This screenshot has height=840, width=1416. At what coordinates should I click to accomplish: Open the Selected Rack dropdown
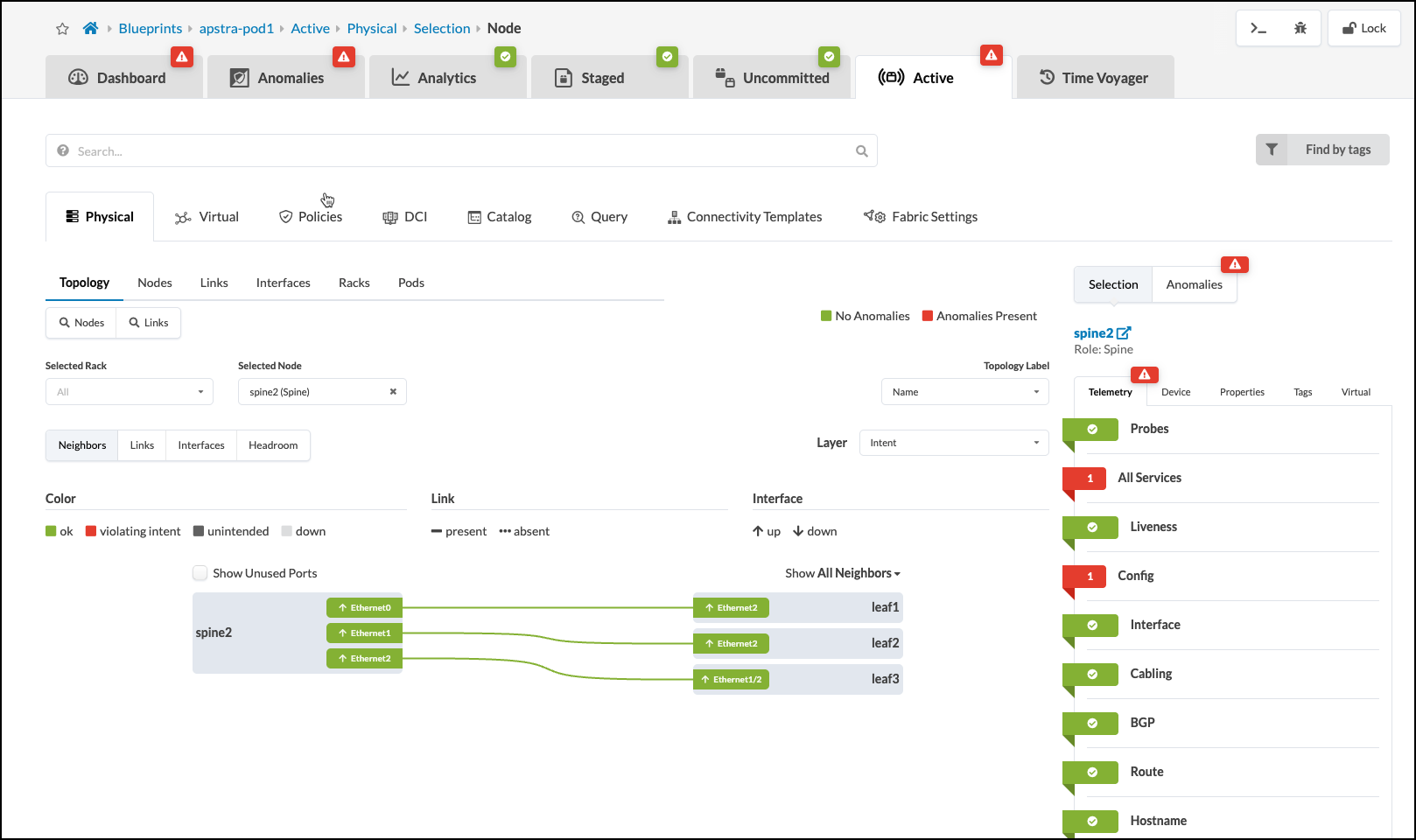coord(130,392)
